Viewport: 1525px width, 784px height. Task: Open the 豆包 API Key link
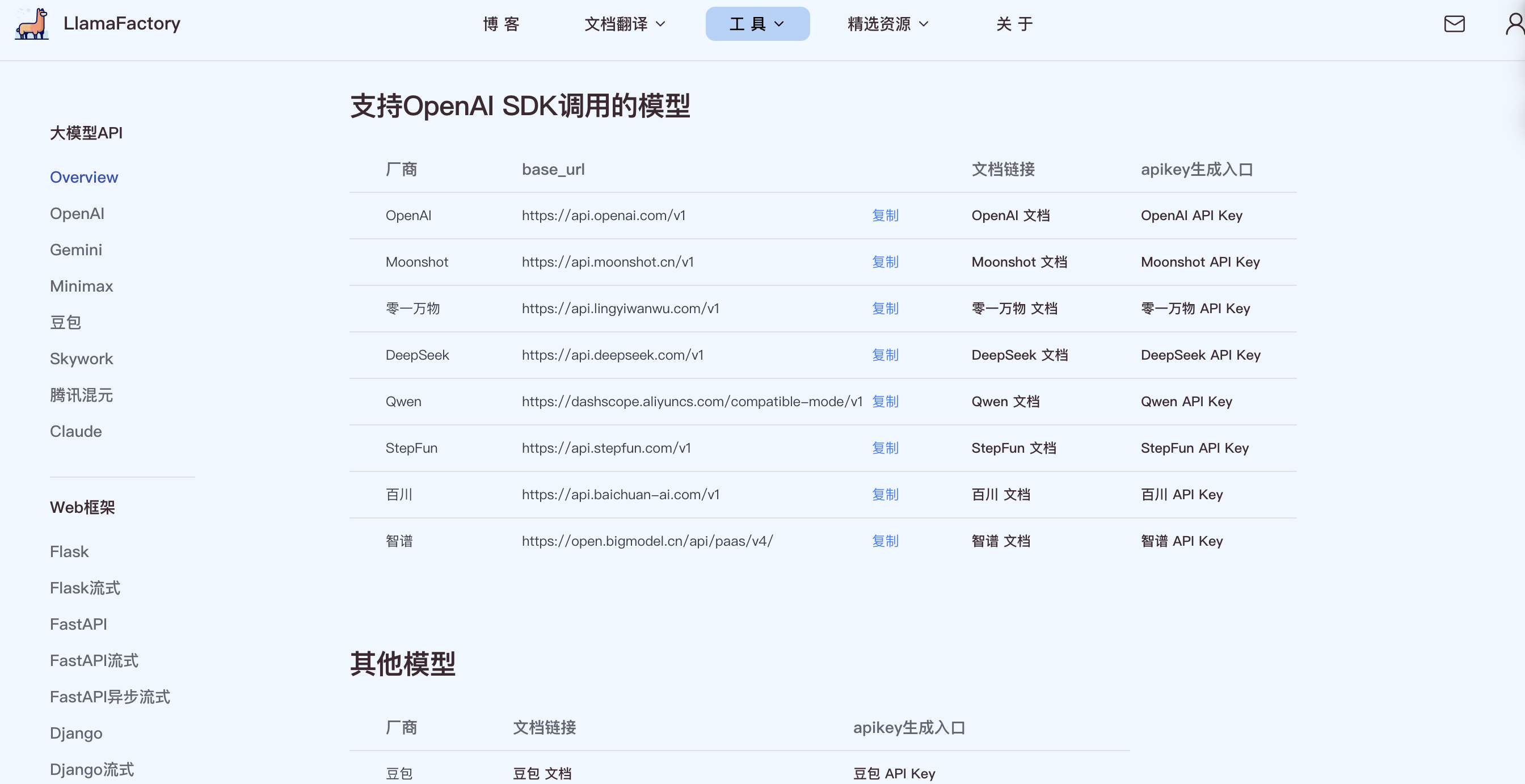click(894, 773)
